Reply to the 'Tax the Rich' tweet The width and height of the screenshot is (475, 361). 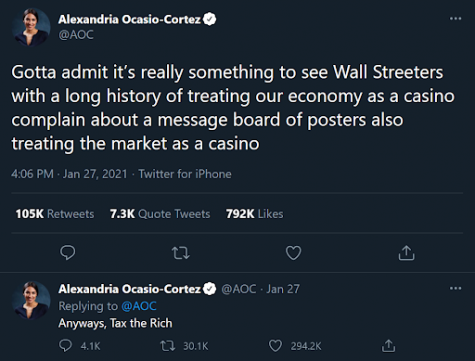click(65, 346)
